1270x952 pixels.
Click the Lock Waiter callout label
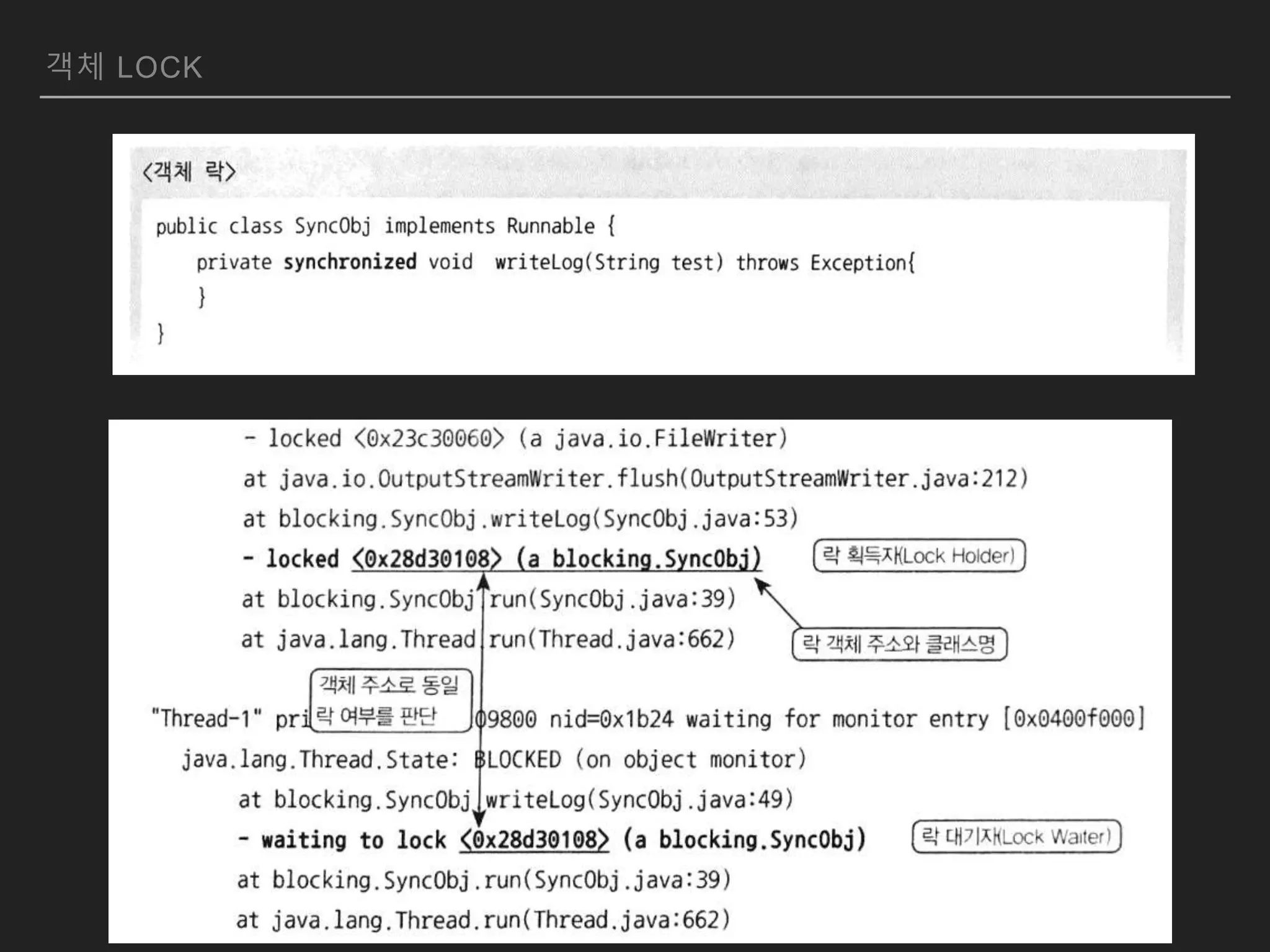point(1016,837)
